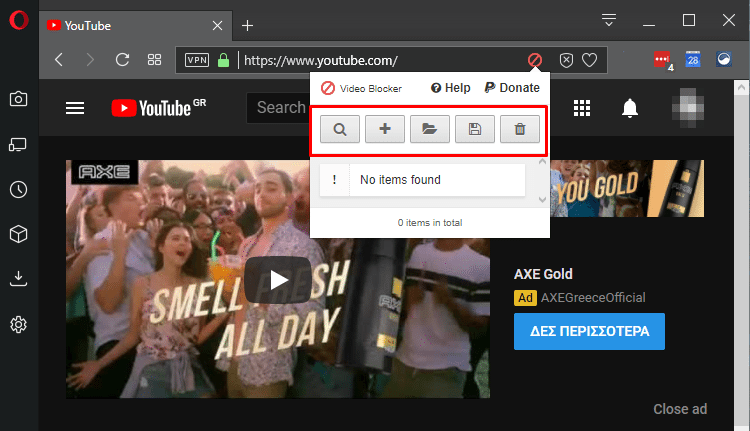This screenshot has height=431, width=750.
Task: Open the red password manager extension
Action: click(x=663, y=60)
